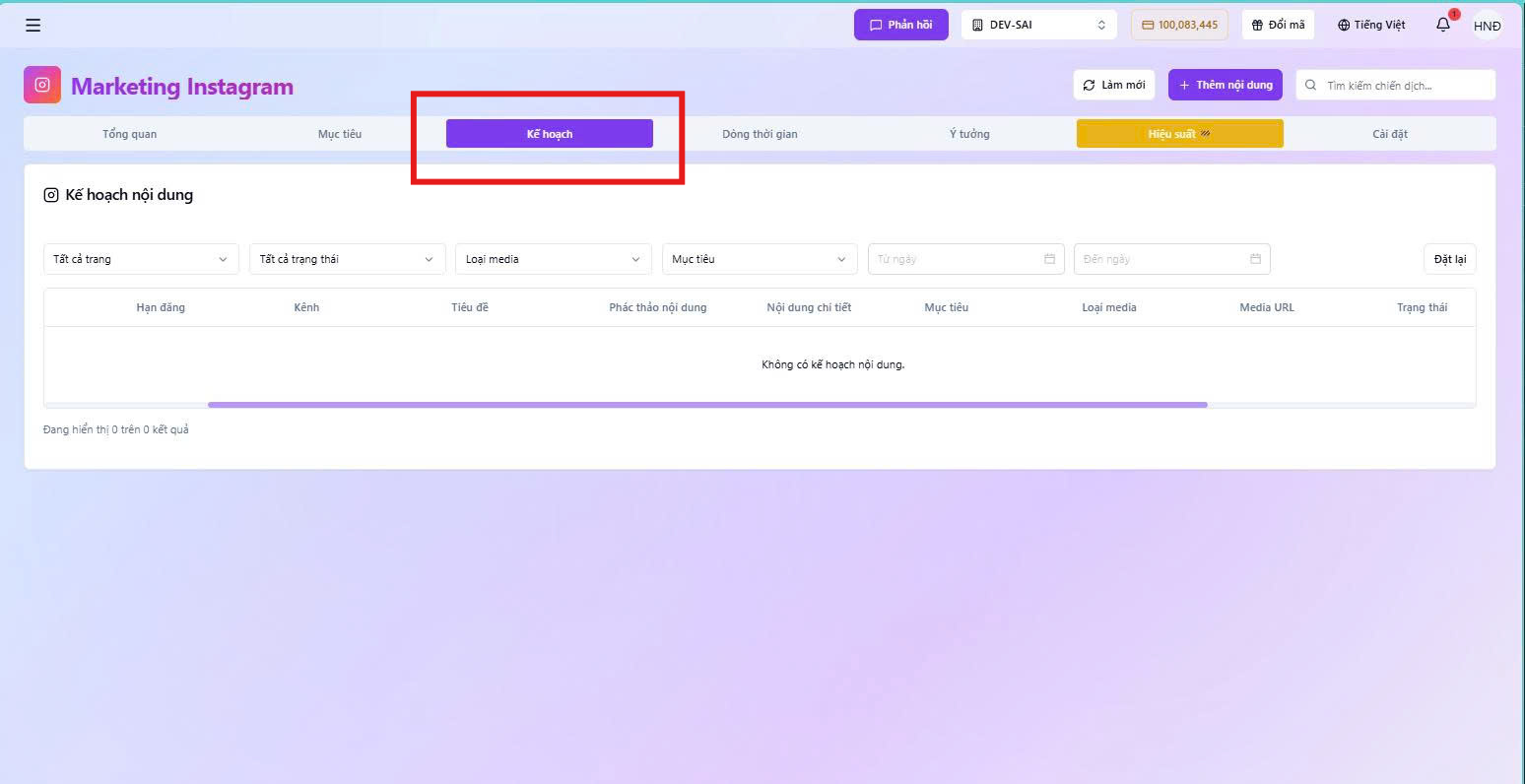Open the HNĐ user avatar
Viewport: 1525px width, 784px height.
[1487, 26]
